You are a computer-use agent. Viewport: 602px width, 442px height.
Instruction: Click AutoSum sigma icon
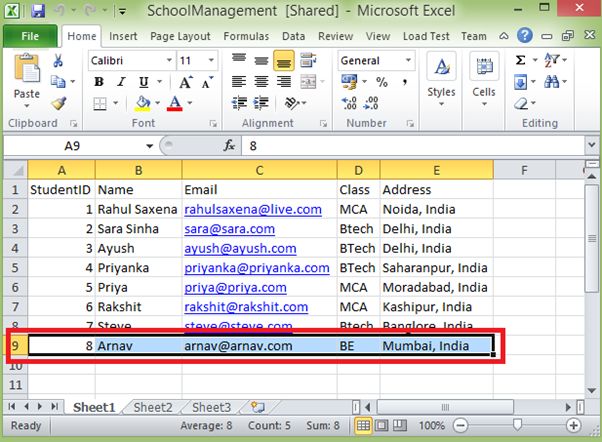(x=520, y=60)
